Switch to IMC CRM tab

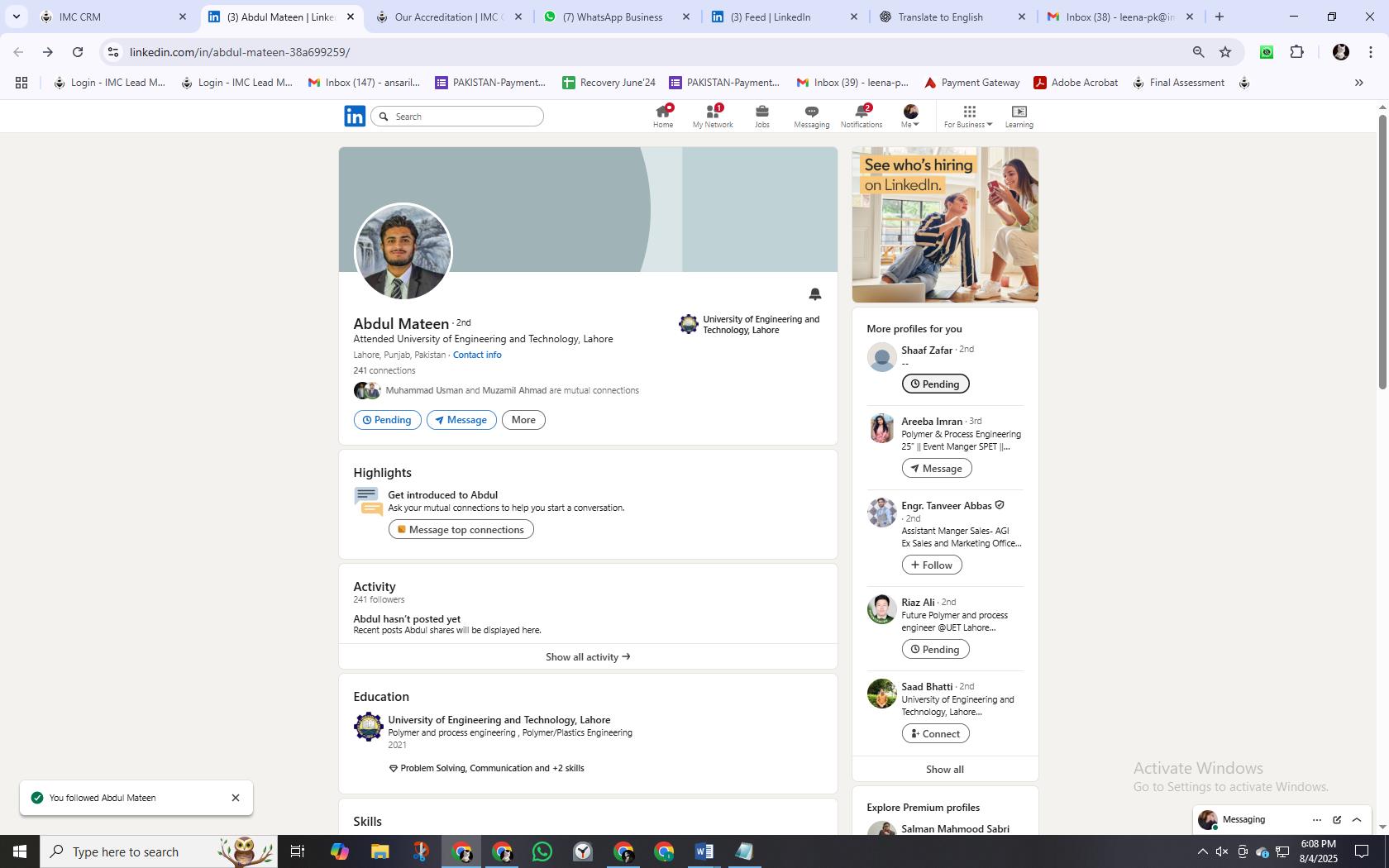pyautogui.click(x=114, y=17)
